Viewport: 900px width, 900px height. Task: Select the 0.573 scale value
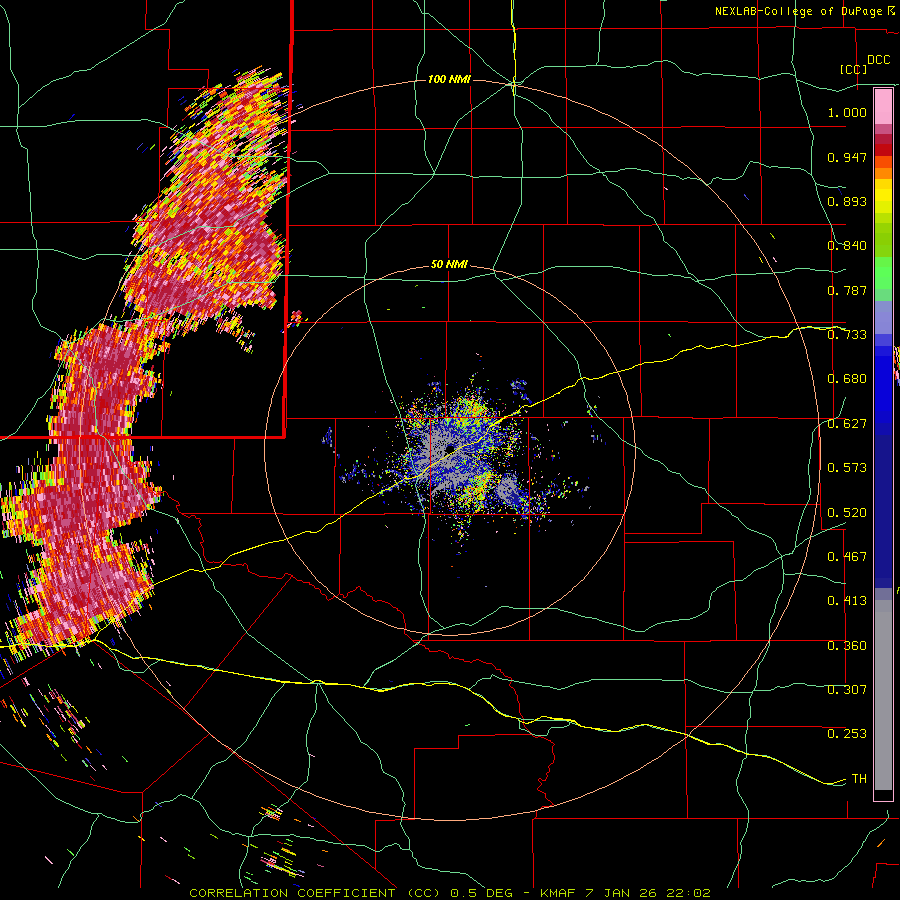coord(847,468)
